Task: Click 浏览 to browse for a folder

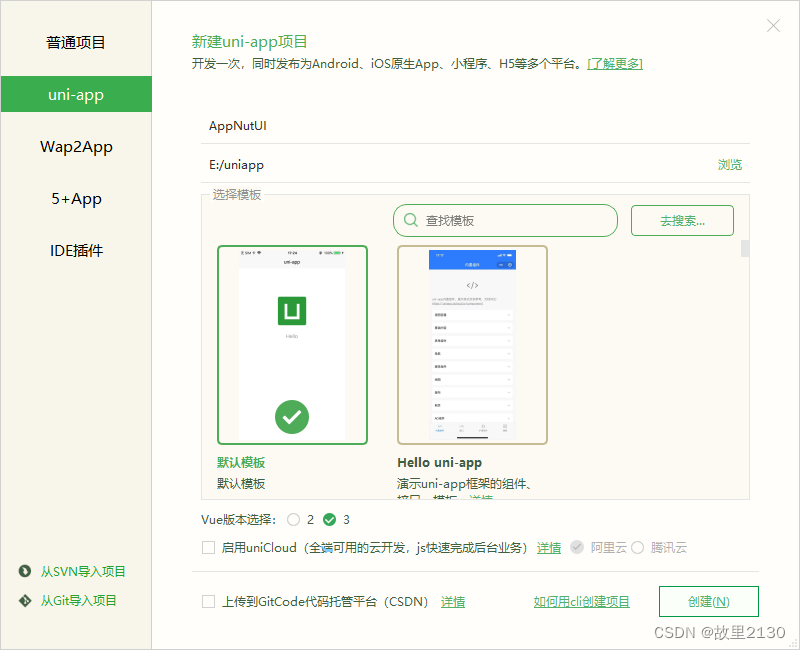Action: (730, 165)
